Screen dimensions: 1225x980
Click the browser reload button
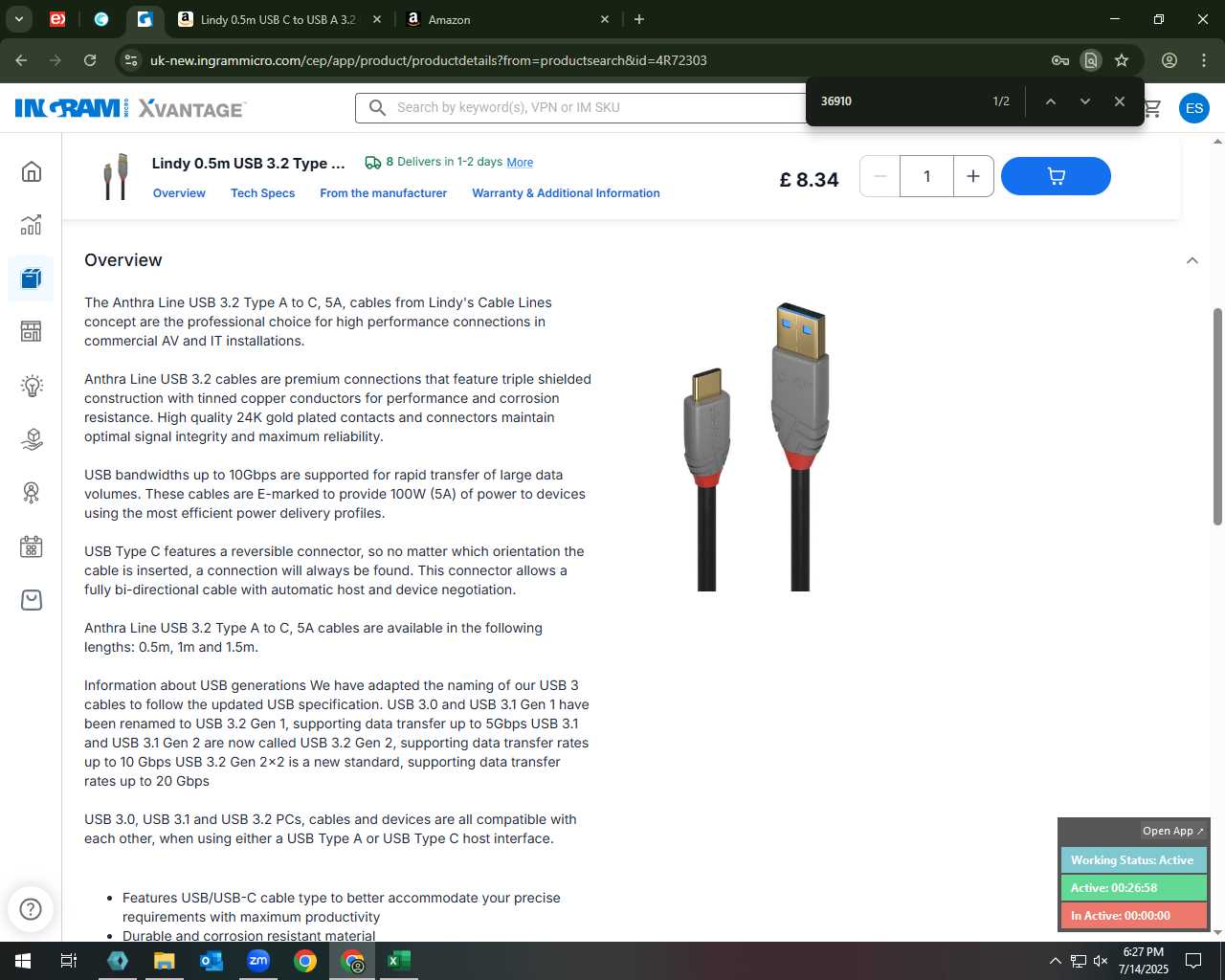90,60
